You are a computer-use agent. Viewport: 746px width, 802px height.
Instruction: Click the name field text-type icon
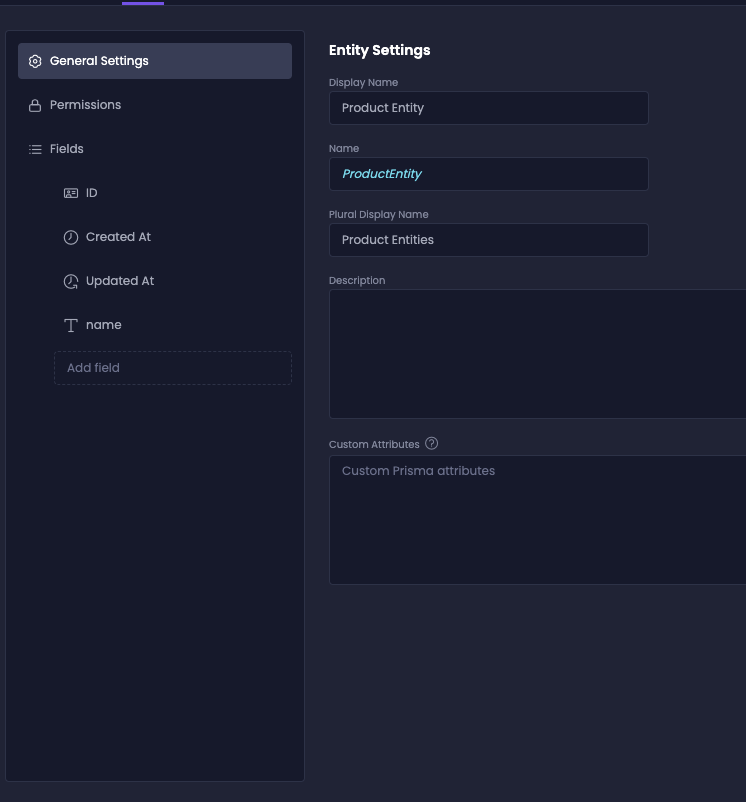click(x=71, y=325)
